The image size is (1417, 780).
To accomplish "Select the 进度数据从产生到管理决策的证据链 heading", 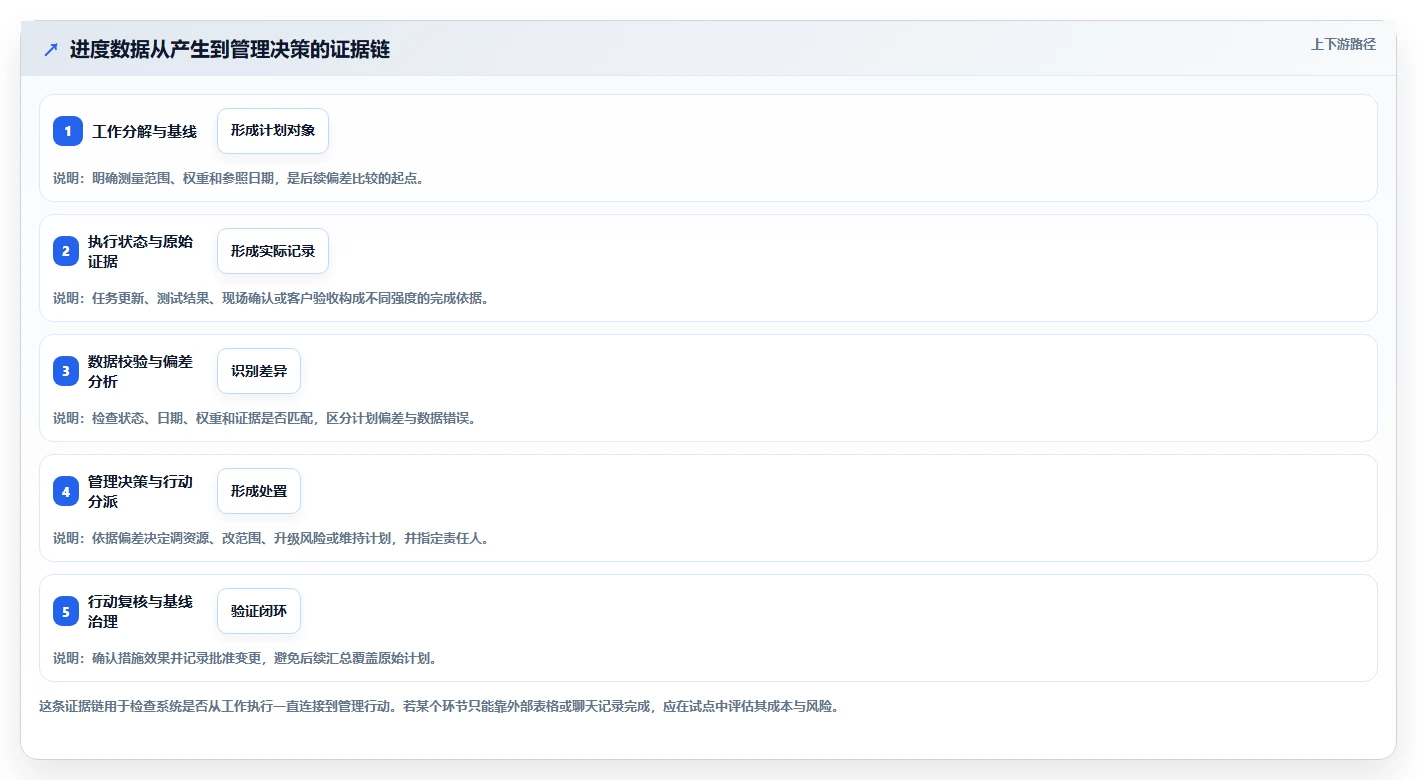I will pos(230,50).
